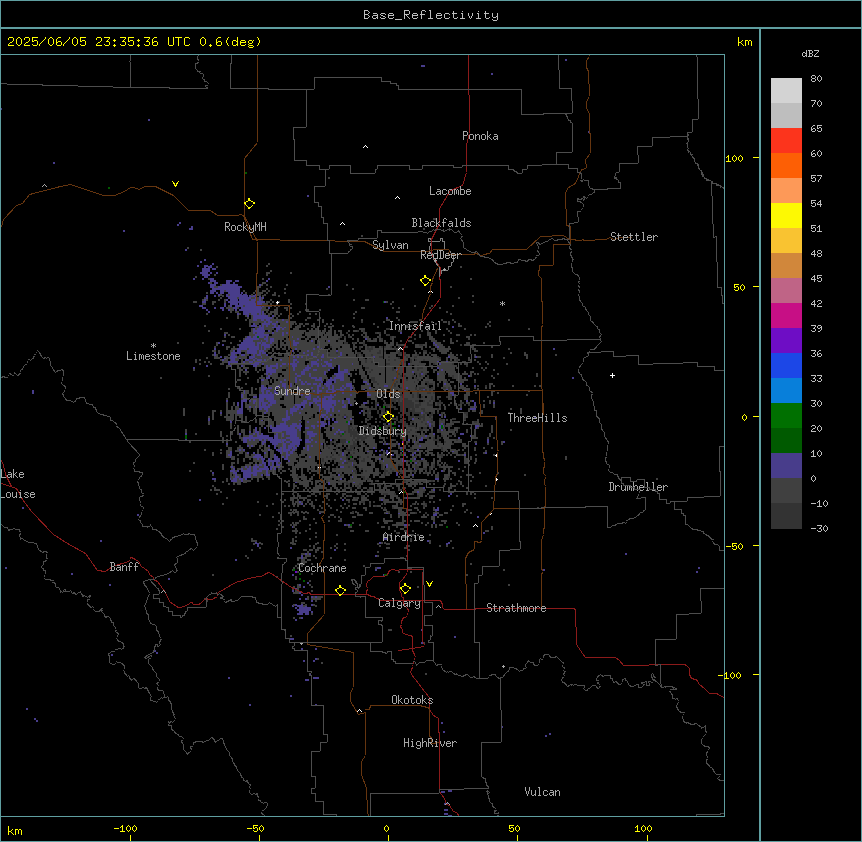Image resolution: width=862 pixels, height=842 pixels.
Task: Select the Sundre label
Action: click(292, 391)
